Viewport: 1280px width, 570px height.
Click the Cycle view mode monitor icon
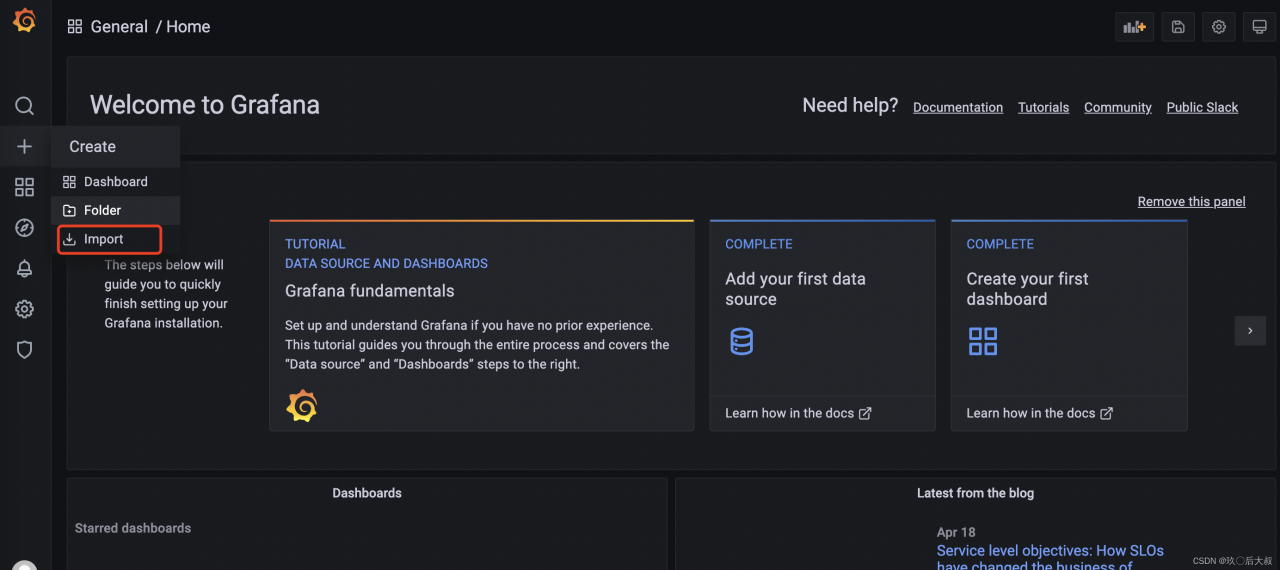(x=1260, y=27)
